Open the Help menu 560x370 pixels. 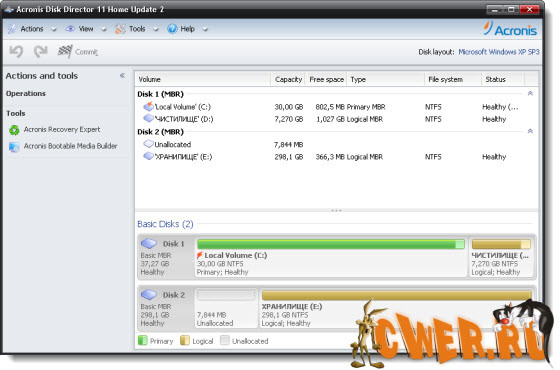pyautogui.click(x=188, y=29)
